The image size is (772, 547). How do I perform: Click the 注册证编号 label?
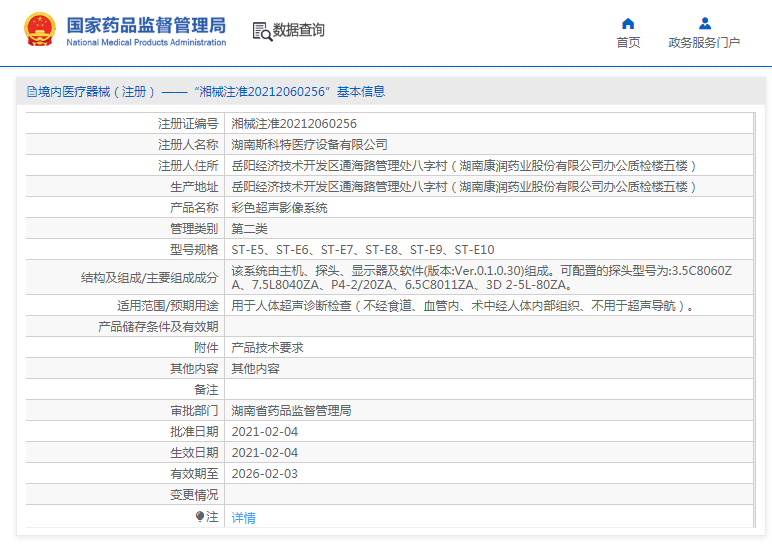point(188,124)
